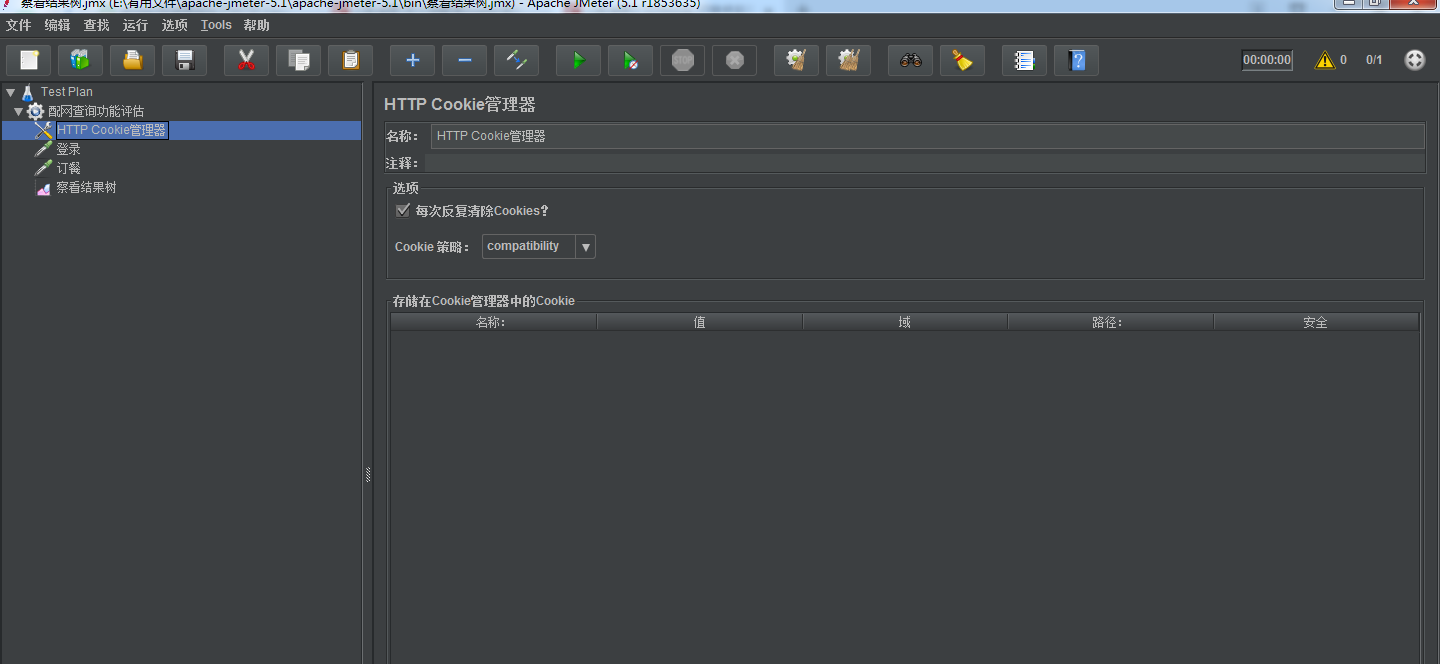Viewport: 1440px width, 664px height.
Task: Clear results with single broom-gear icon
Action: pos(796,60)
